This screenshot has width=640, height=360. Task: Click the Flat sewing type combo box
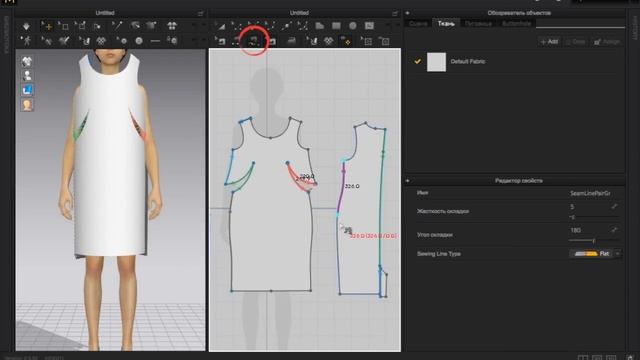595,254
